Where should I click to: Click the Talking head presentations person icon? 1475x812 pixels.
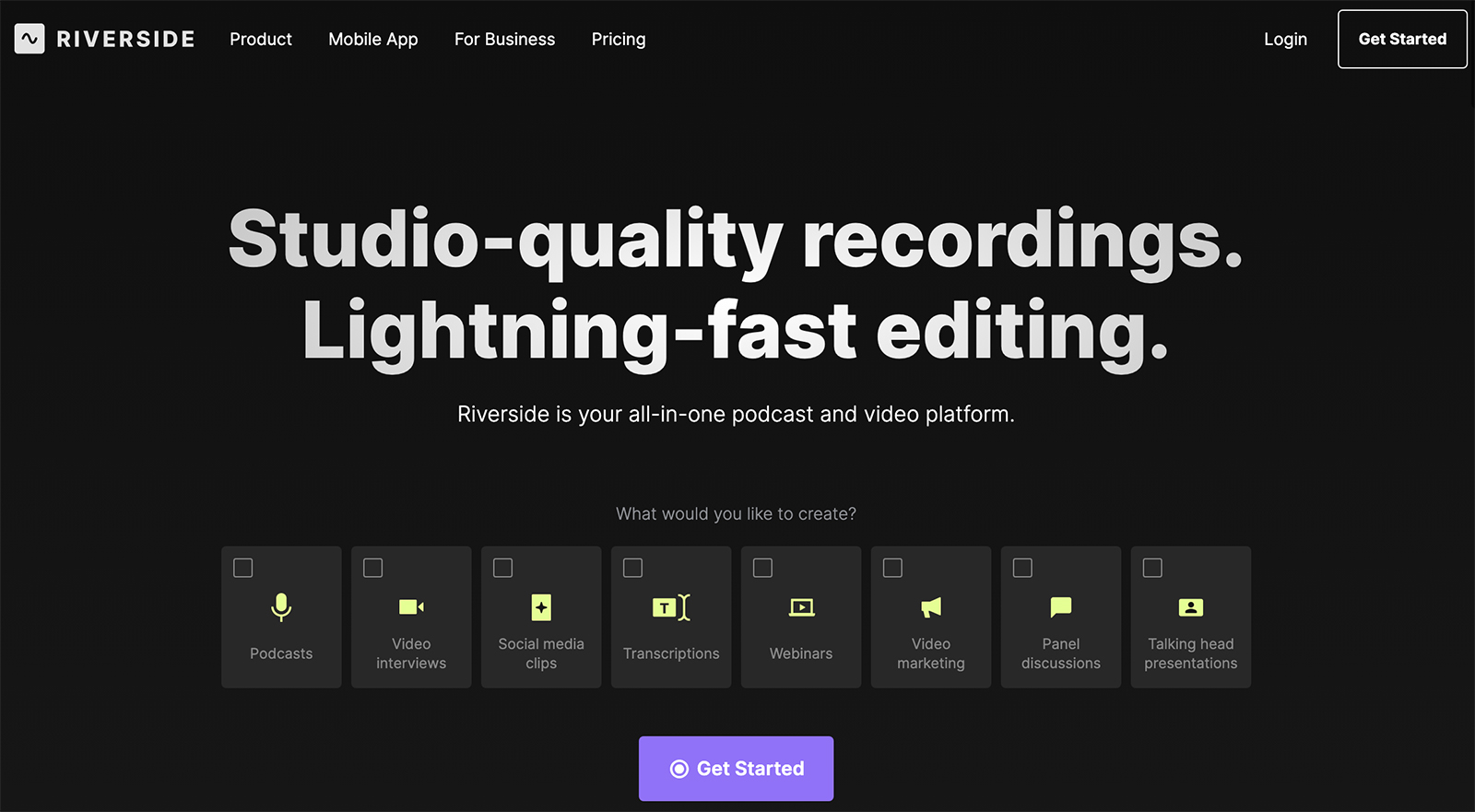(1191, 607)
